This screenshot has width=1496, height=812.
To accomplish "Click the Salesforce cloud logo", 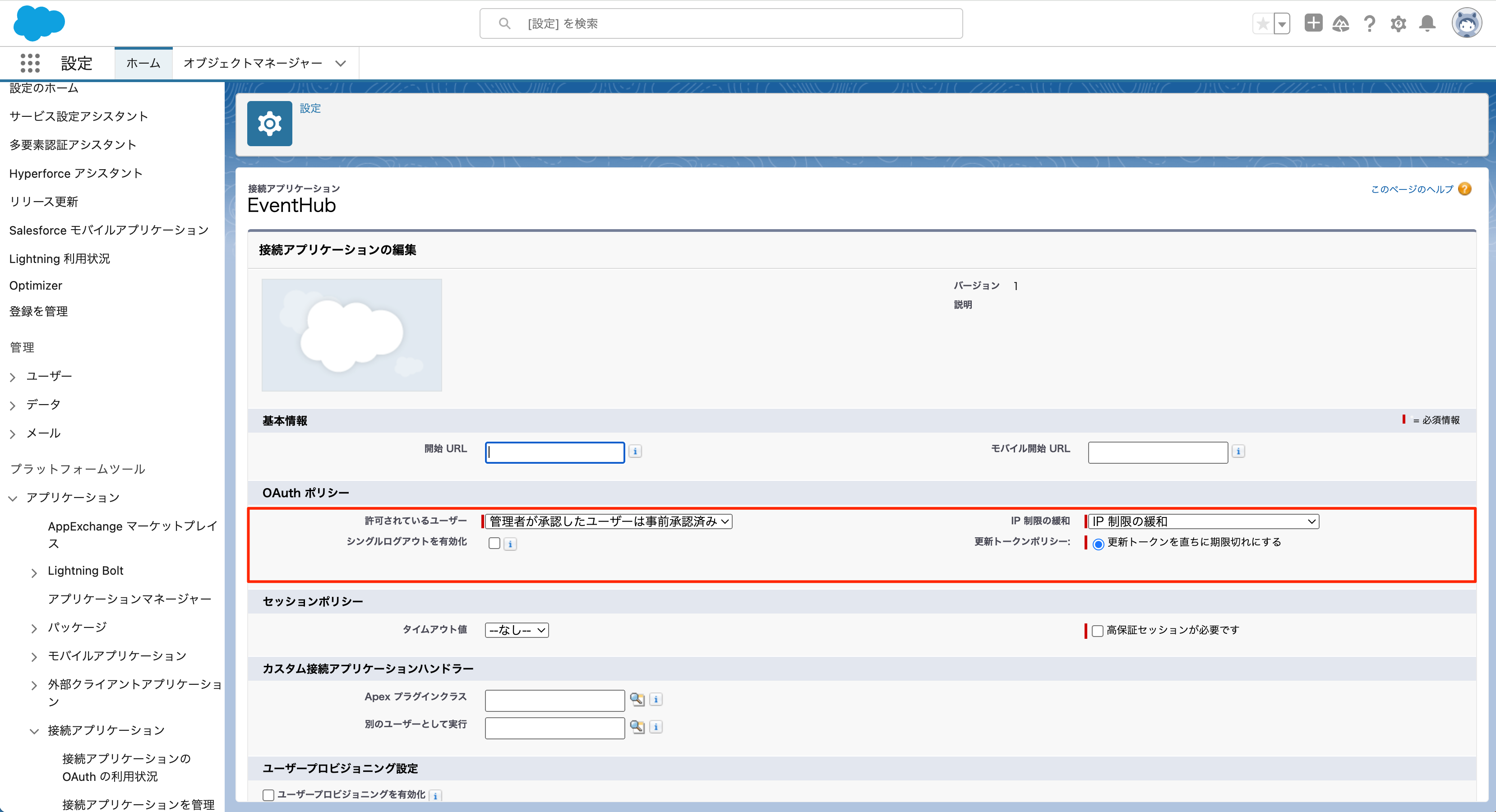I will point(39,23).
